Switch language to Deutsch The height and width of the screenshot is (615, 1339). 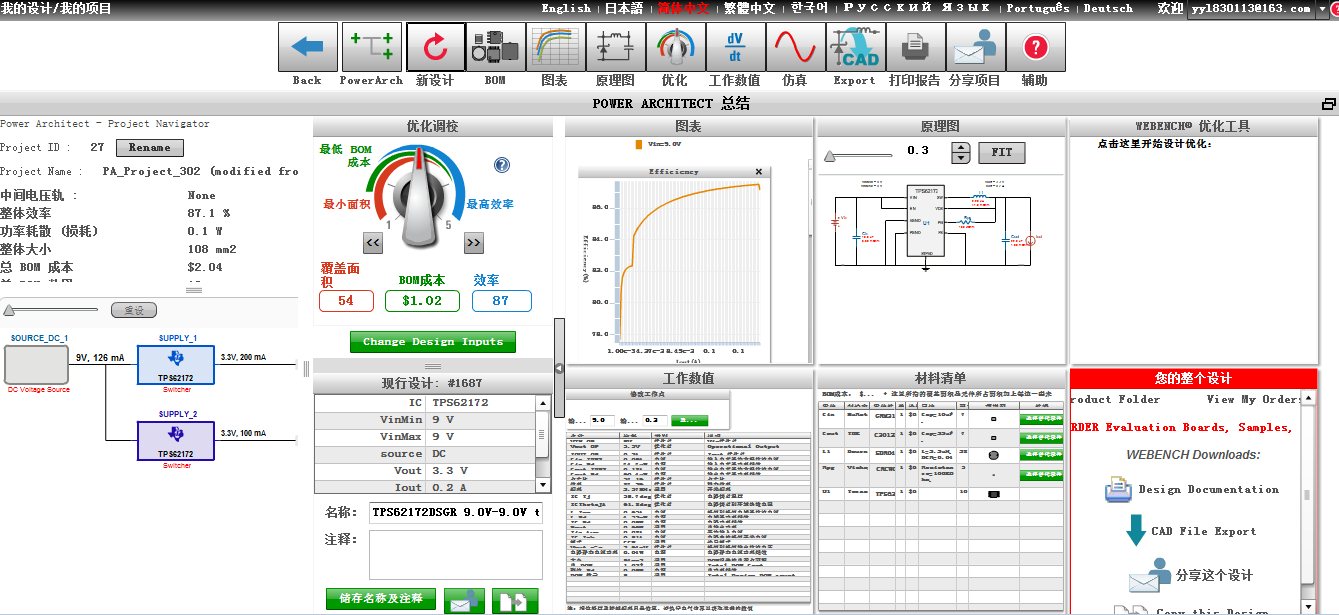coord(1108,8)
